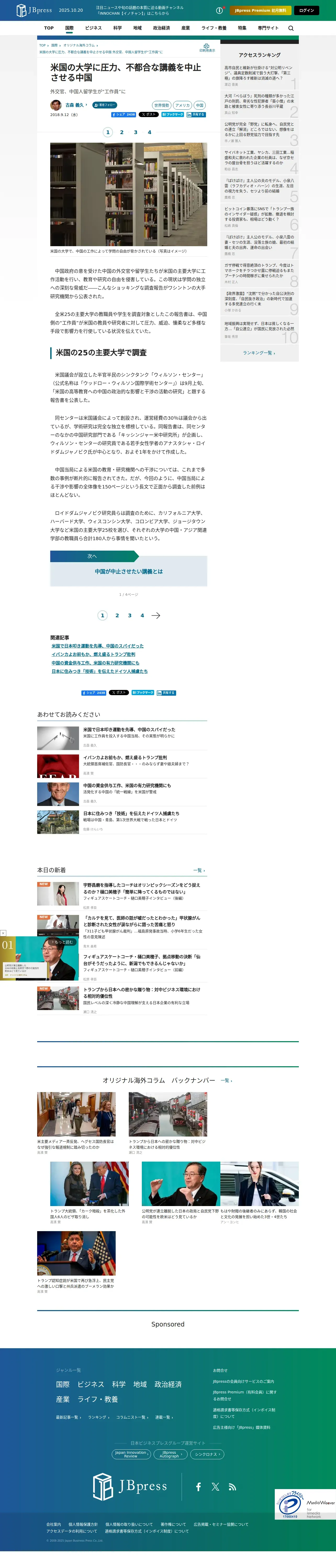Click the 世界情勢 tag
Image resolution: width=336 pixels, height=1568 pixels.
162,105
